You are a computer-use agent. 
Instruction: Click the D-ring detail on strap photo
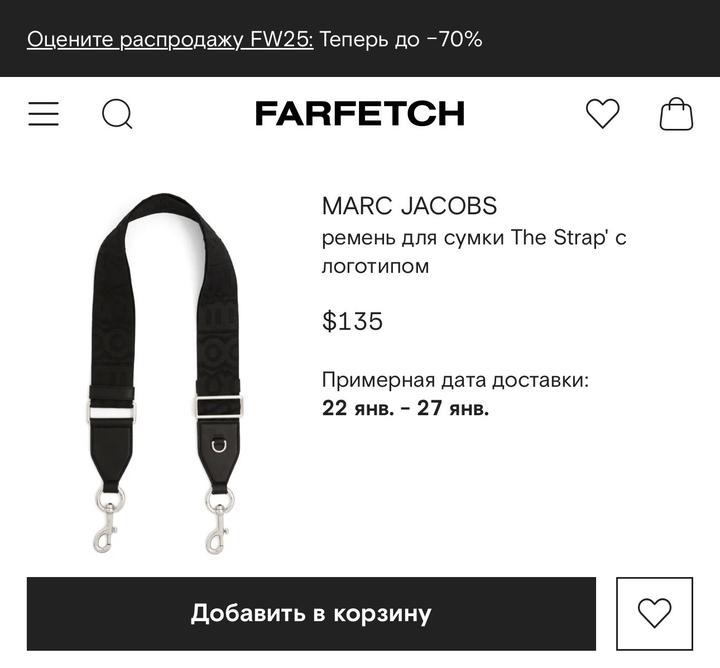click(x=219, y=445)
